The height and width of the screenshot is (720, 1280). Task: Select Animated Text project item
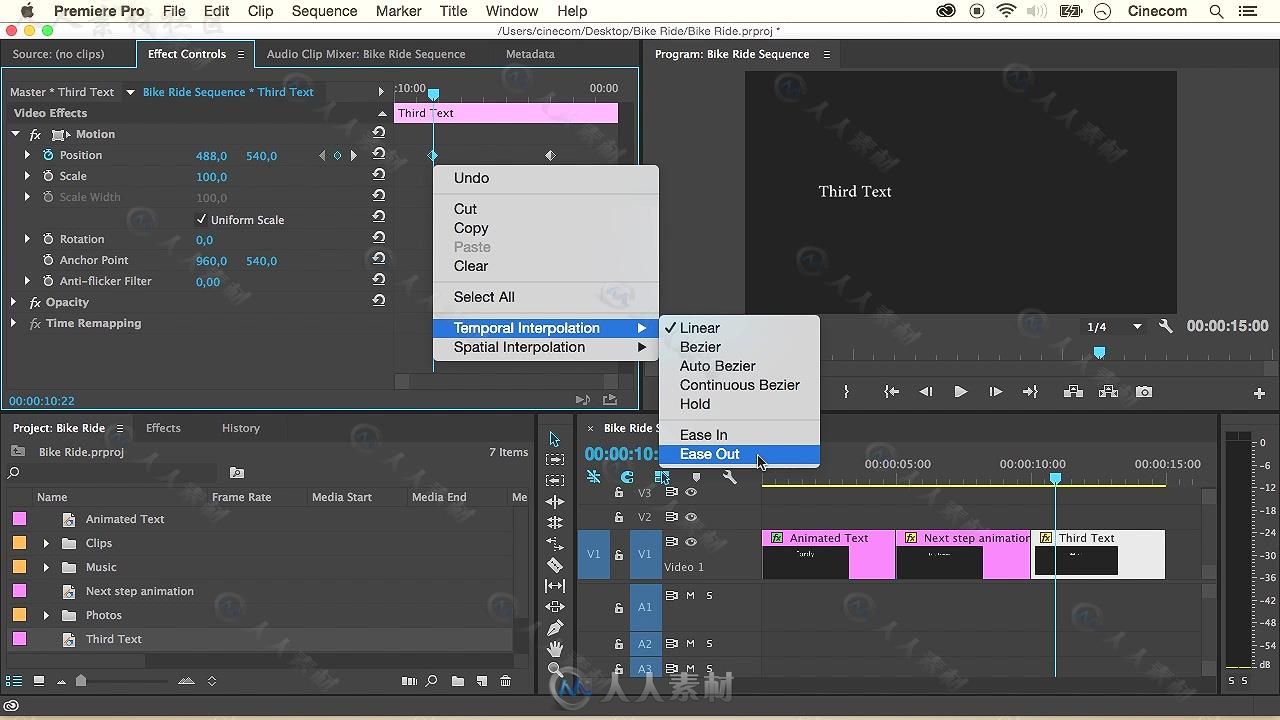(x=125, y=519)
